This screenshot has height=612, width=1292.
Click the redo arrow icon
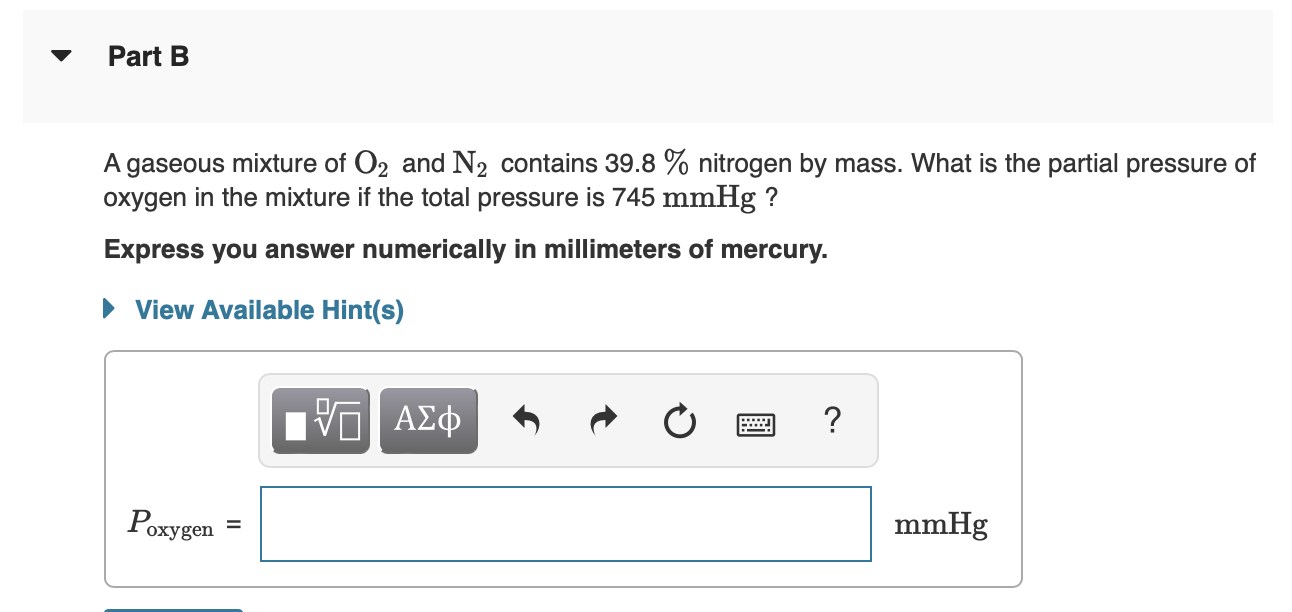[603, 421]
